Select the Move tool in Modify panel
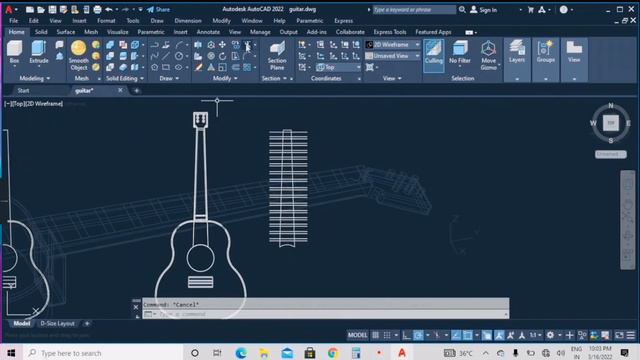The height and width of the screenshot is (360, 640). tap(222, 44)
